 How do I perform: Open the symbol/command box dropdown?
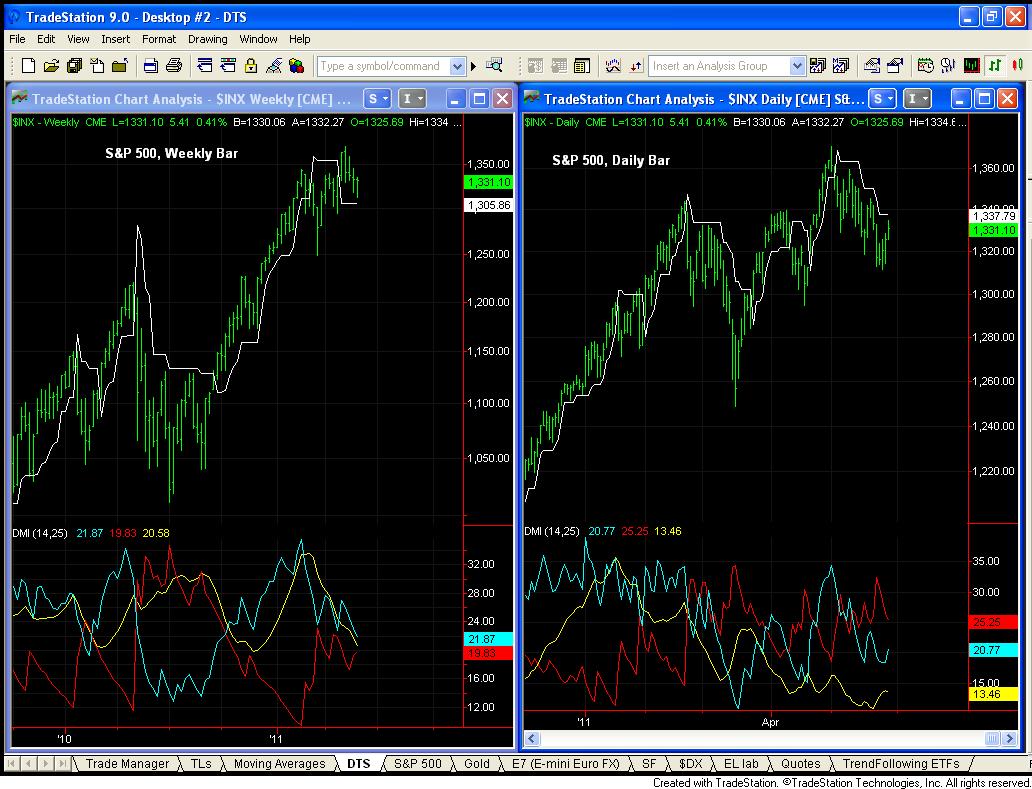457,66
